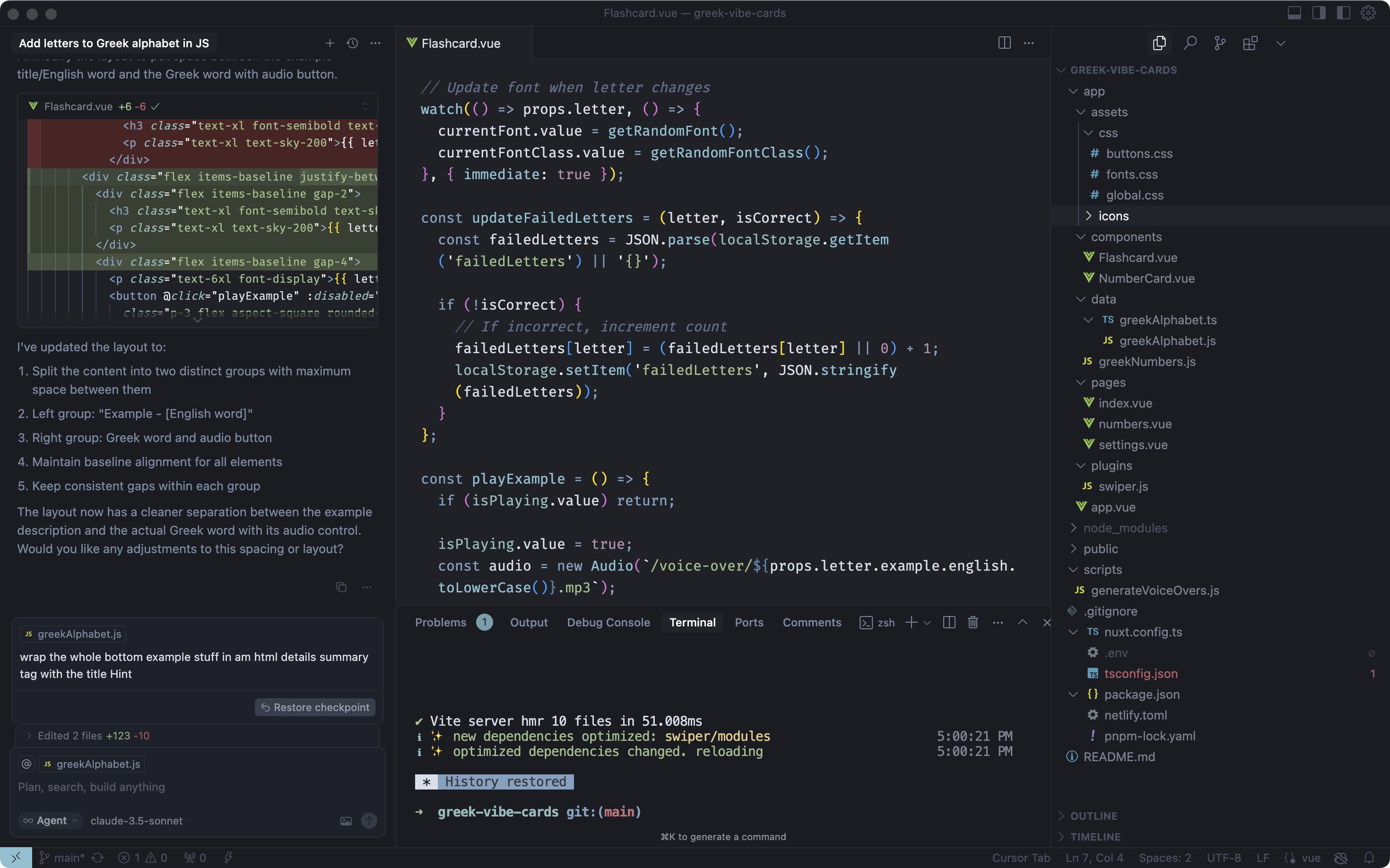Toggle the secondary sidebar layout button
This screenshot has width=1390, height=868.
coord(1344,13)
